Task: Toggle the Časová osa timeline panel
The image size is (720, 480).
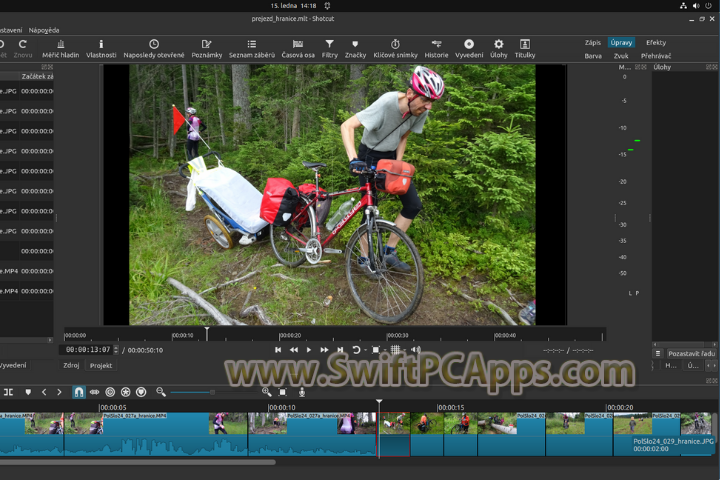Action: [298, 49]
